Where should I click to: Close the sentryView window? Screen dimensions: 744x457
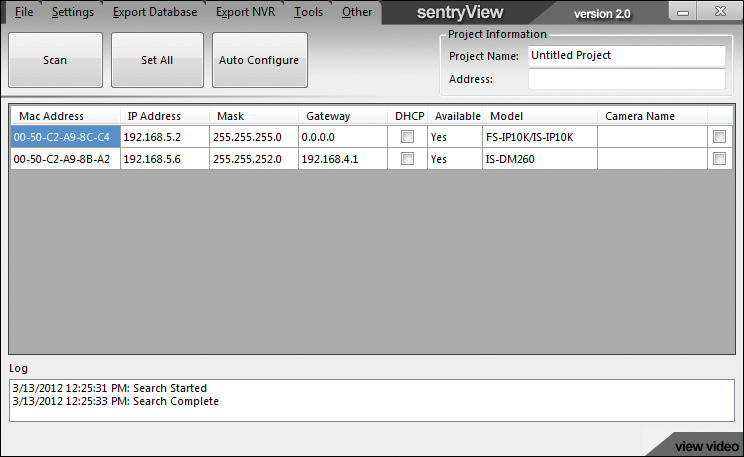click(720, 11)
